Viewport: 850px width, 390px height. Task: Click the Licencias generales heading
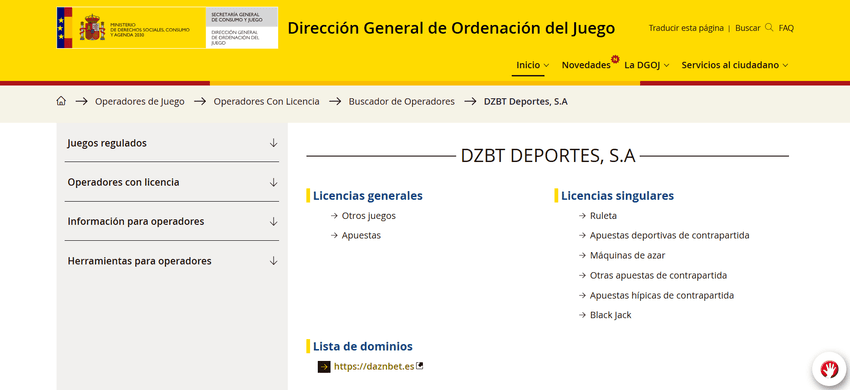coord(368,196)
